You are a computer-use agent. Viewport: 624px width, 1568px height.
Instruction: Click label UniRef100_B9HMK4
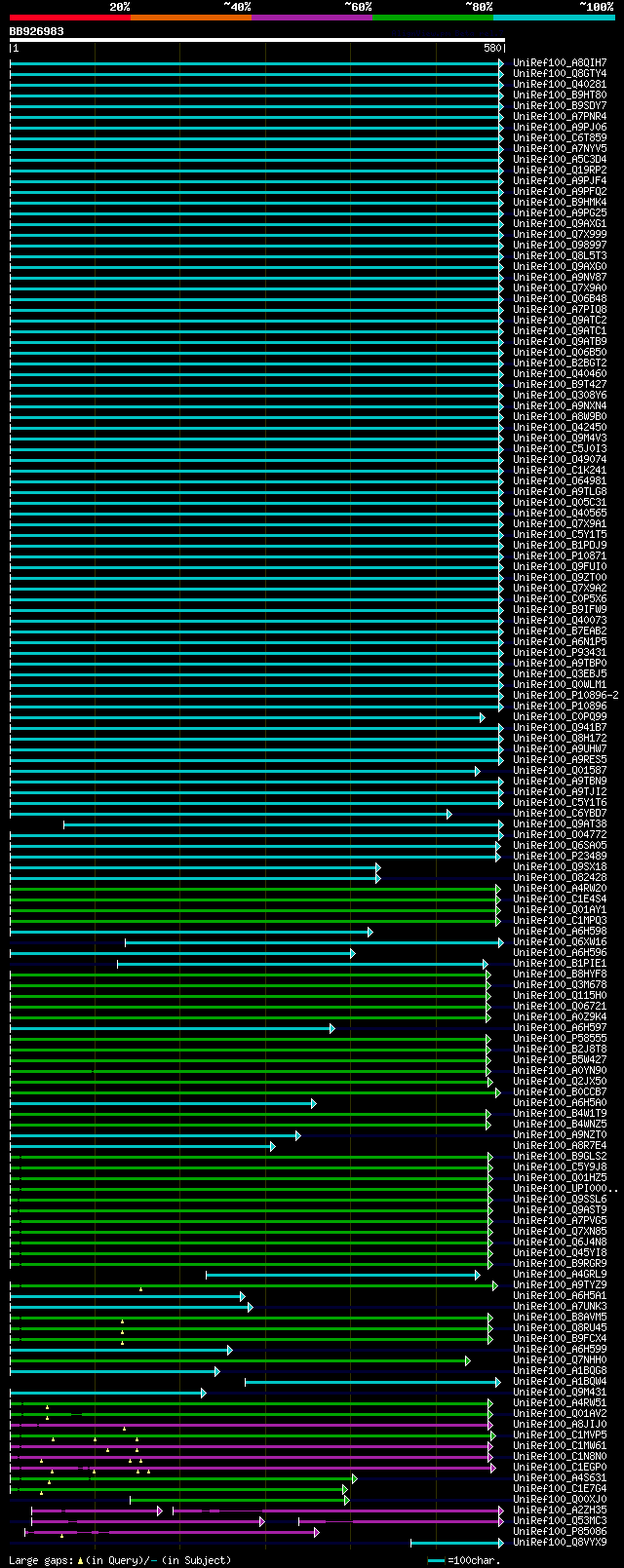(560, 203)
